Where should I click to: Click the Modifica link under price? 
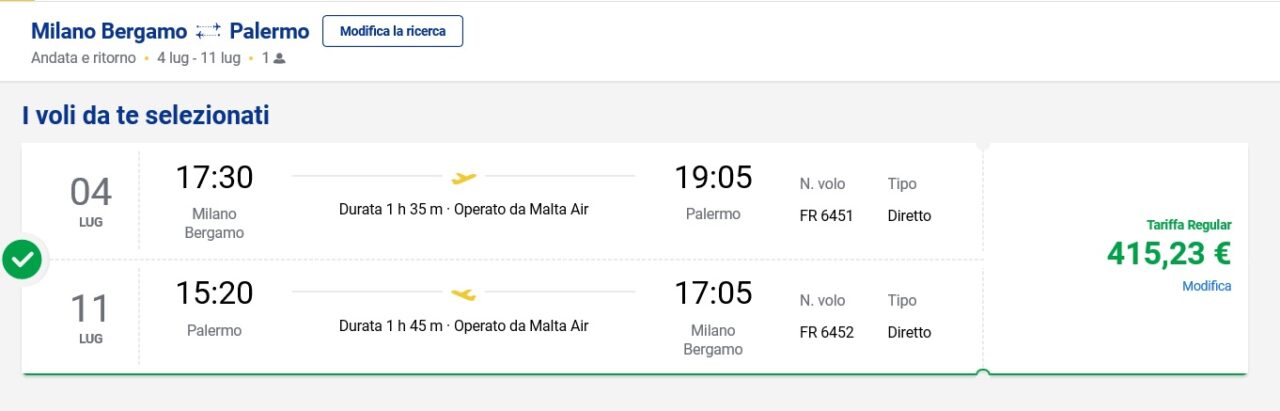coord(1206,286)
